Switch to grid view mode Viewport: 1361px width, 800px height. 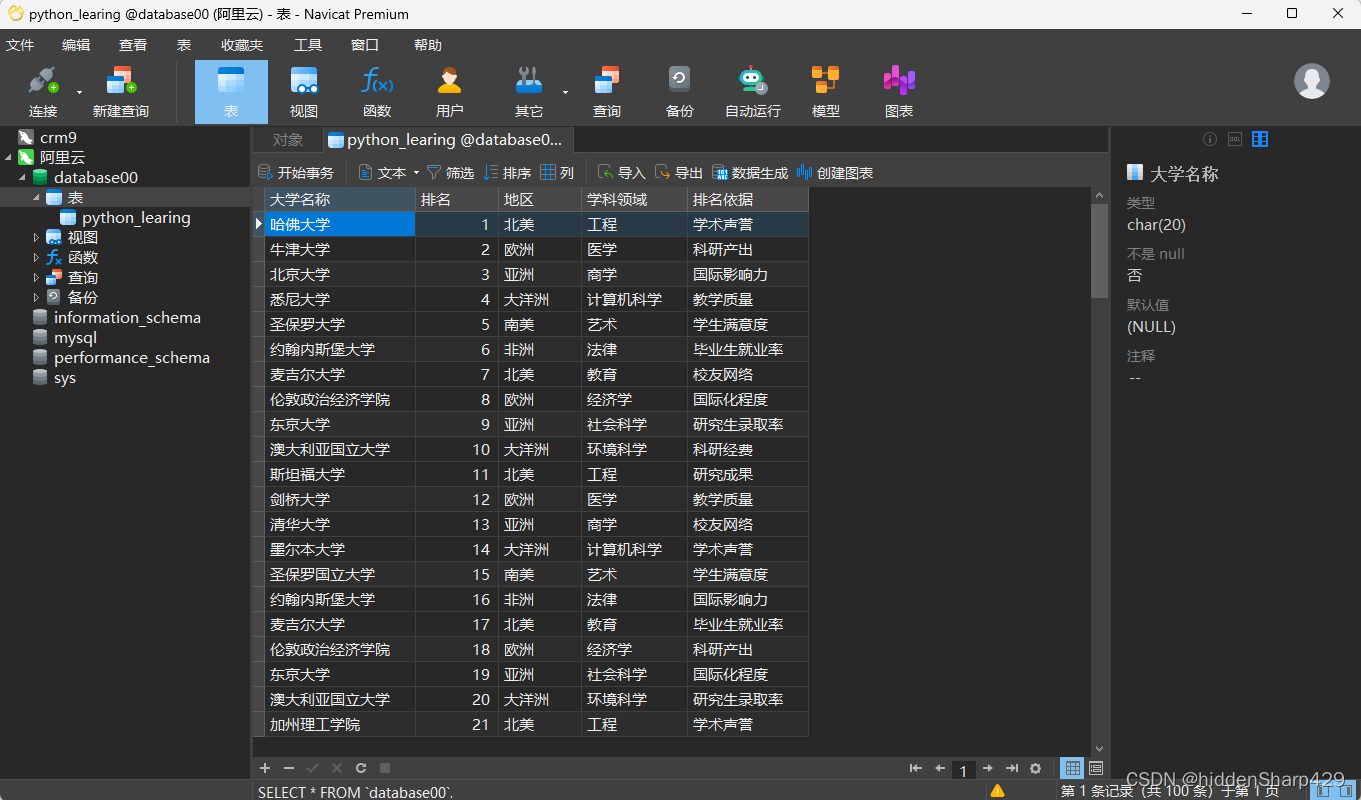pos(1073,768)
